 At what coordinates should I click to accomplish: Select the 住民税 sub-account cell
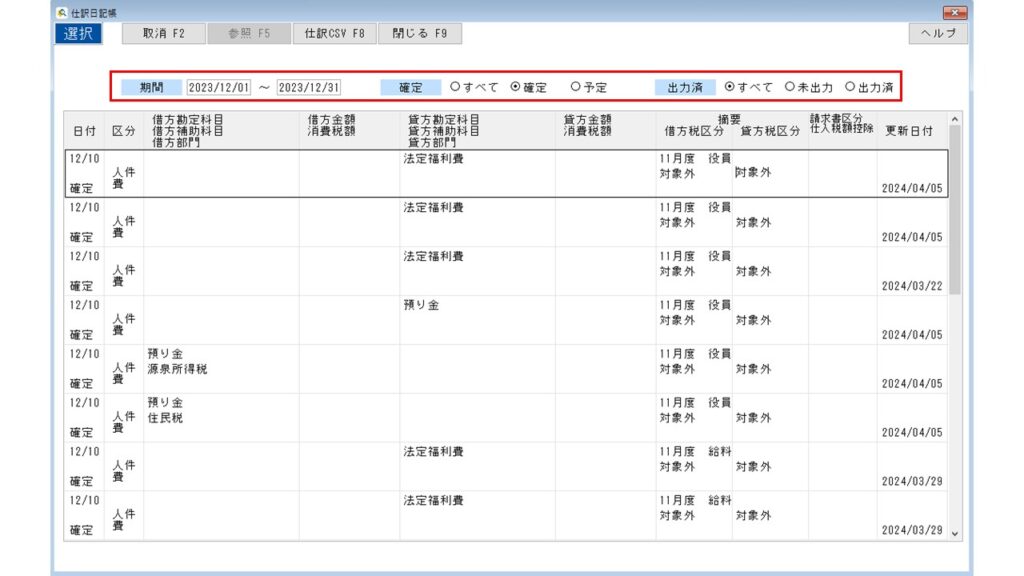[165, 418]
